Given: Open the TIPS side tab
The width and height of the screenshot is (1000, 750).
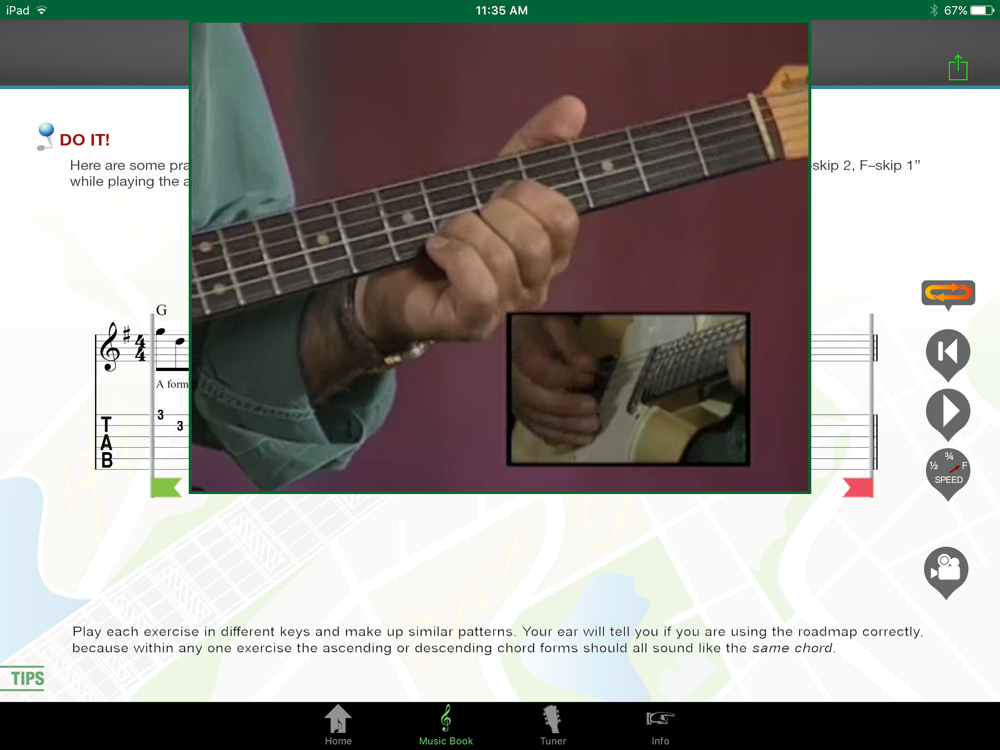Looking at the screenshot, I should click(24, 679).
